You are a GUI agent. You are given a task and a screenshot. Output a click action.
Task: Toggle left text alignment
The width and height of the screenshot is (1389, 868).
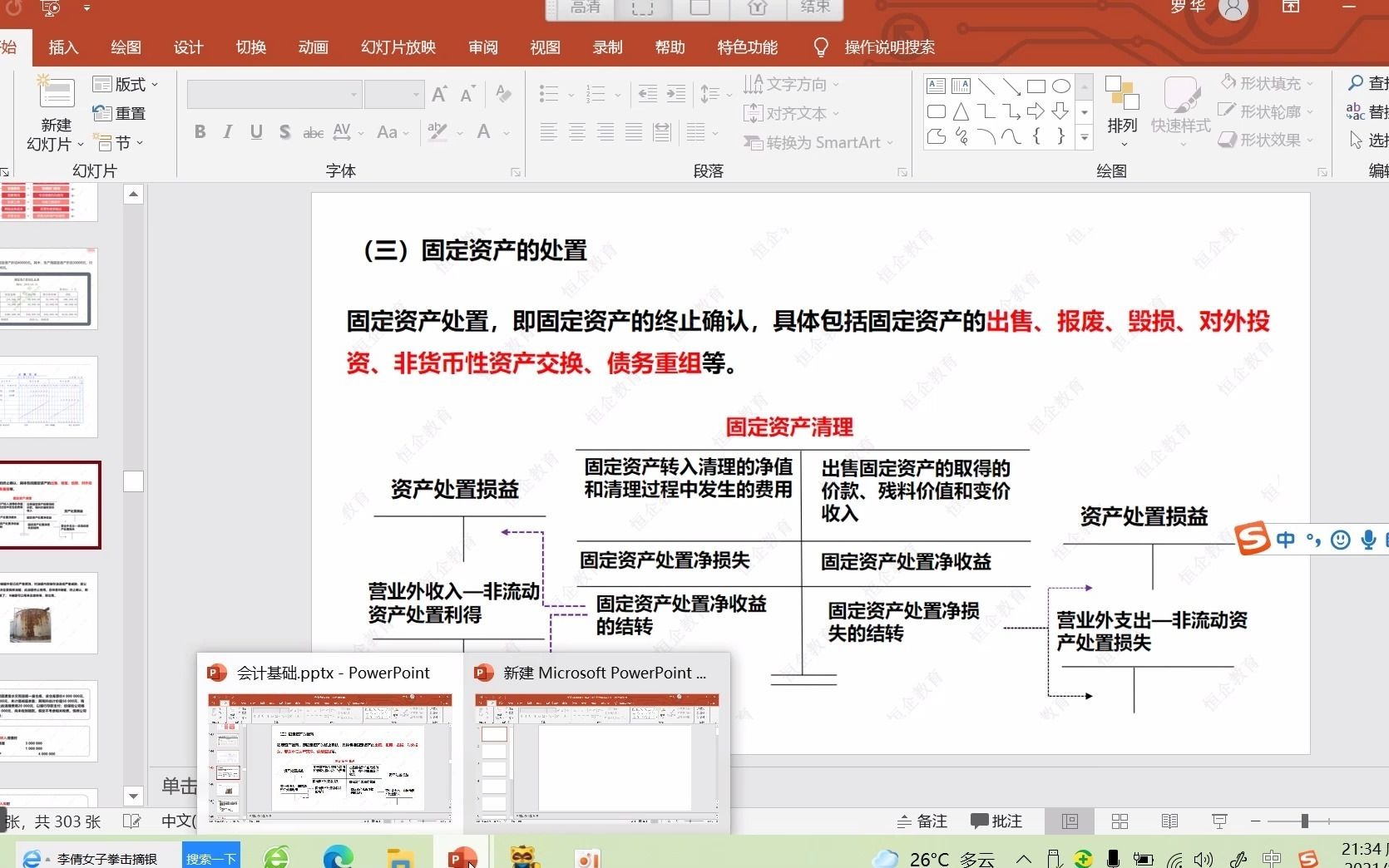point(548,132)
